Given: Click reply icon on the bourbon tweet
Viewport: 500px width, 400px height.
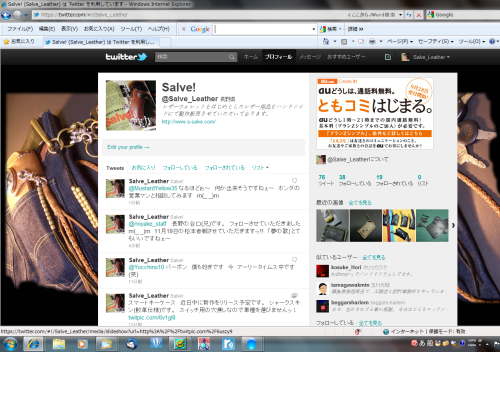Looking at the screenshot, I should [294, 259].
